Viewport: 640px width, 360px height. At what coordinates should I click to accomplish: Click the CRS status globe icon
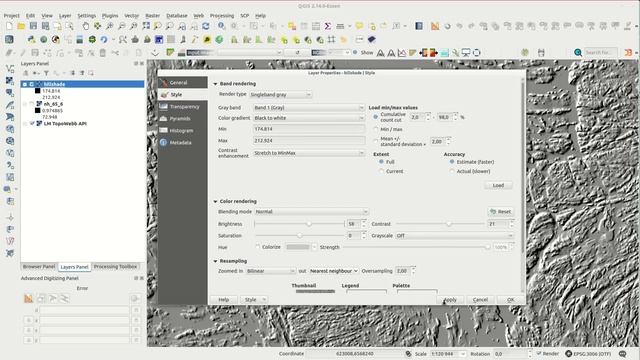click(569, 353)
